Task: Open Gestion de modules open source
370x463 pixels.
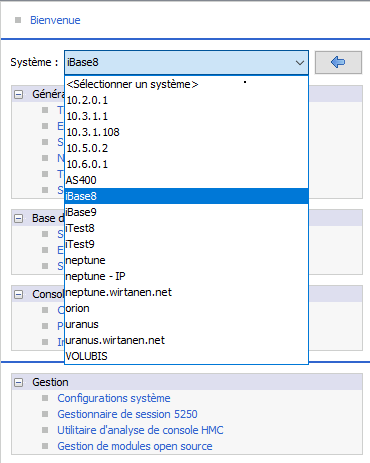Action: tap(135, 446)
